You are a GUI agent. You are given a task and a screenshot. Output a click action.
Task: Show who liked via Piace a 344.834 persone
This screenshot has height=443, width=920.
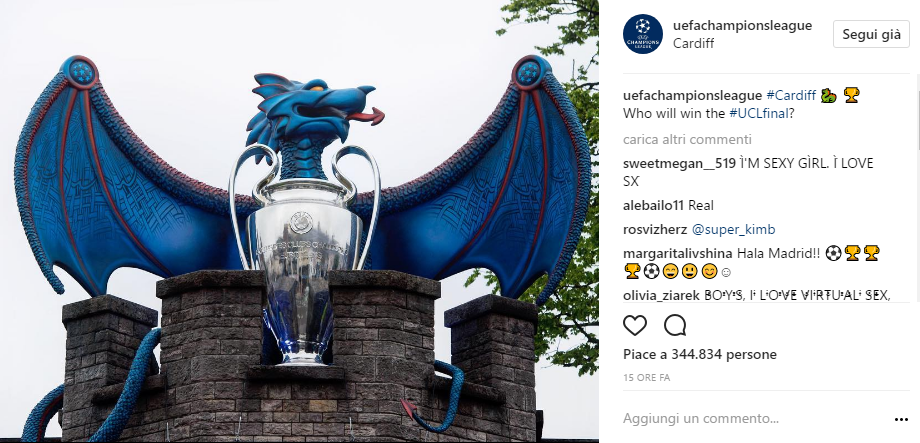tap(700, 354)
